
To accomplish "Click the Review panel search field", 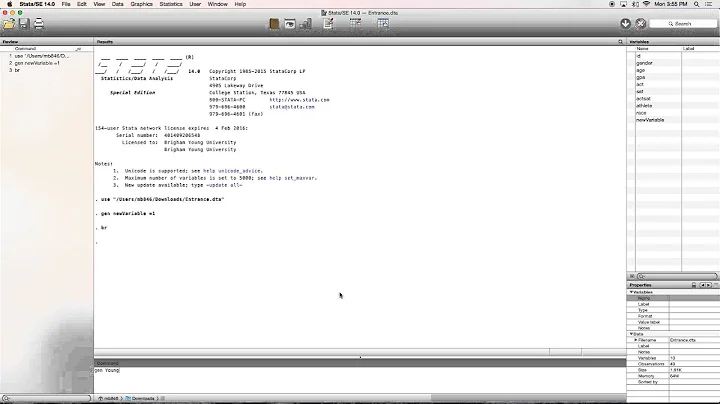I will [46, 398].
